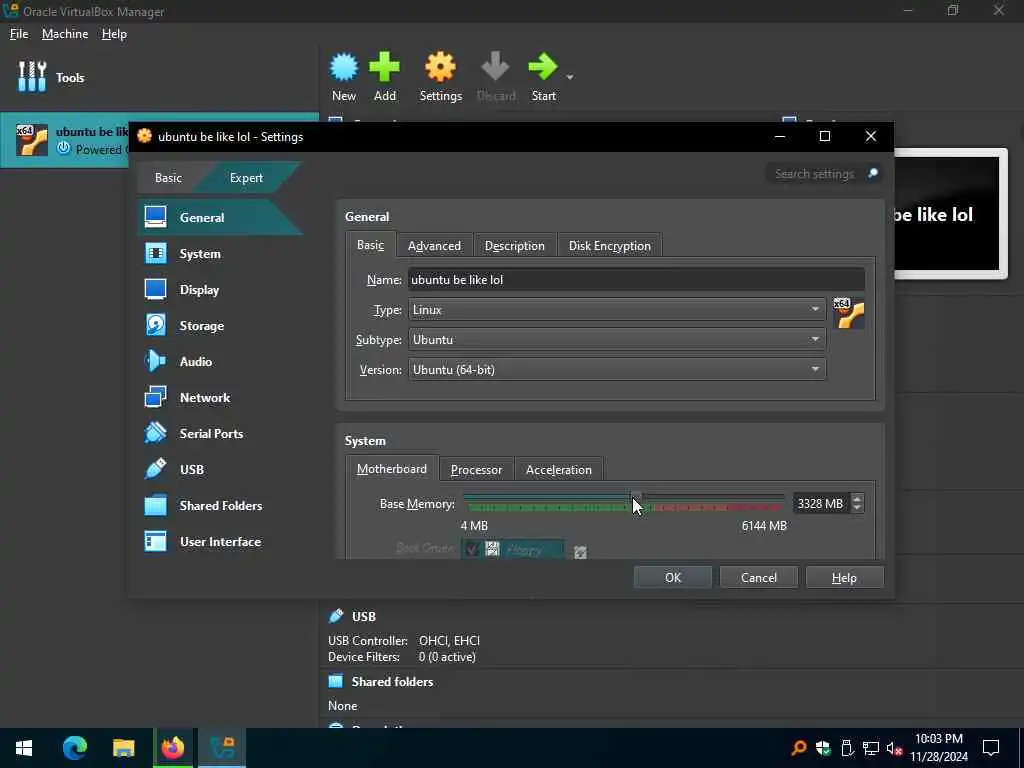Click Cancel in the settings dialog
The height and width of the screenshot is (768, 1024).
pos(758,577)
